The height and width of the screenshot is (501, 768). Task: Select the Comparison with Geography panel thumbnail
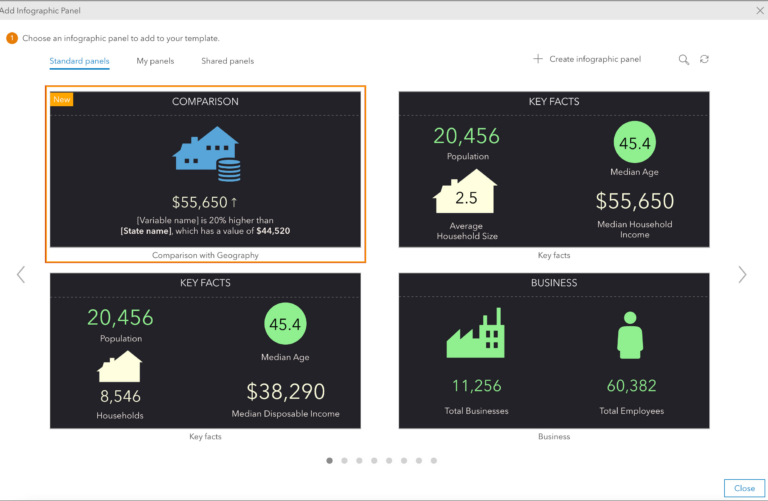pyautogui.click(x=205, y=169)
